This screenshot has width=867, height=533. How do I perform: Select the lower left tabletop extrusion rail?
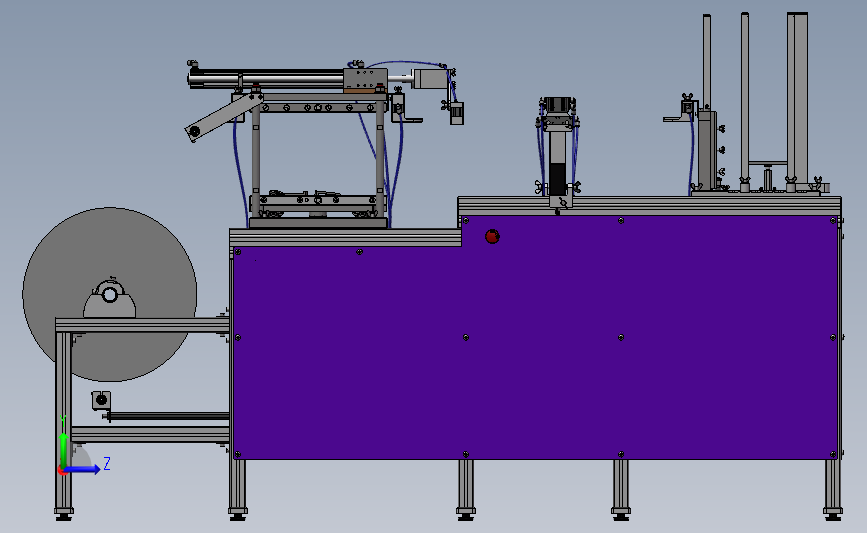click(x=345, y=237)
